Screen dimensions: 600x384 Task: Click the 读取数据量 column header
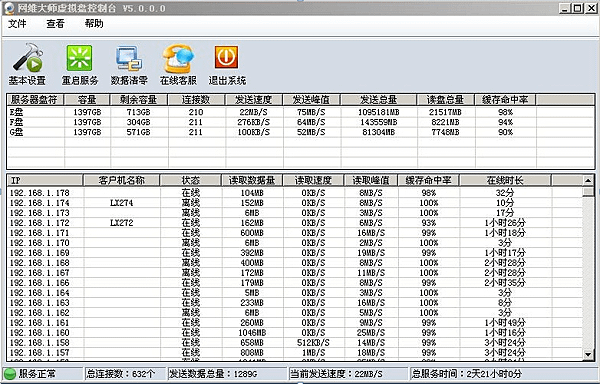pyautogui.click(x=252, y=180)
